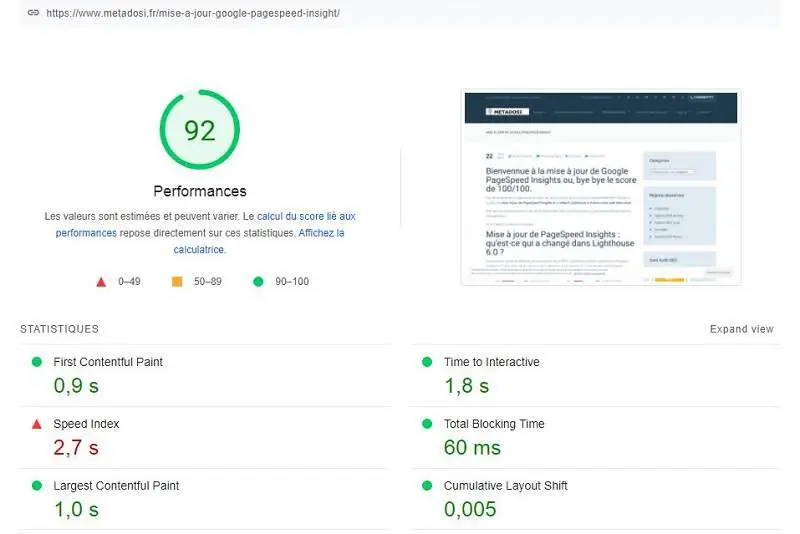Click the Cumulative Layout Shift 0,005 value
Image resolution: width=800 pixels, height=534 pixels.
click(x=470, y=509)
